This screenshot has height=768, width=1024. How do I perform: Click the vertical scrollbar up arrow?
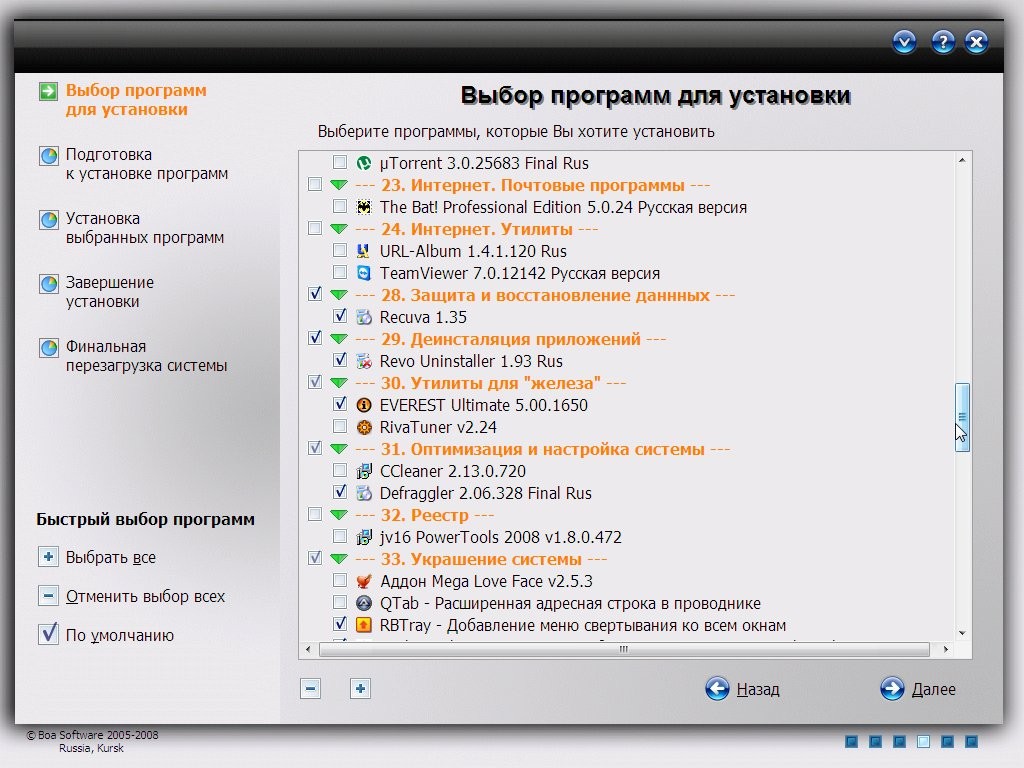(x=962, y=160)
